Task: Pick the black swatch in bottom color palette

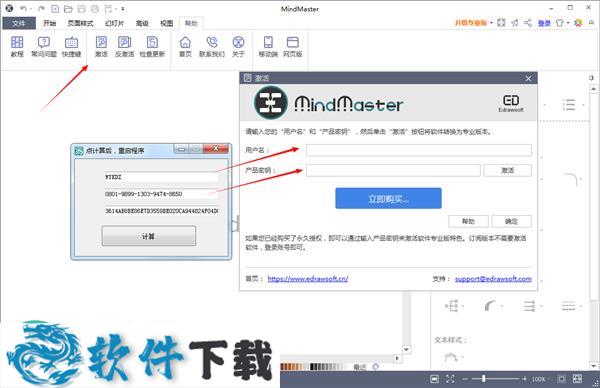Action: (x=312, y=367)
